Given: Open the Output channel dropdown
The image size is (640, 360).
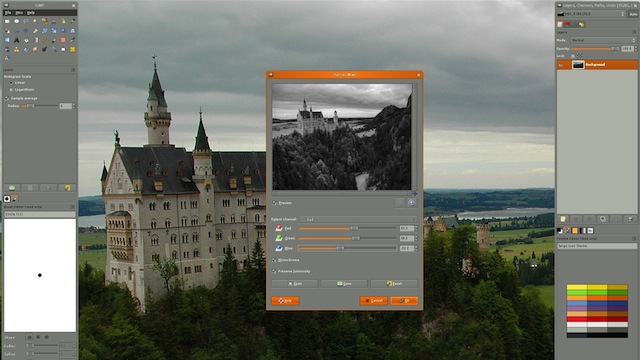Looking at the screenshot, I should click(x=358, y=219).
